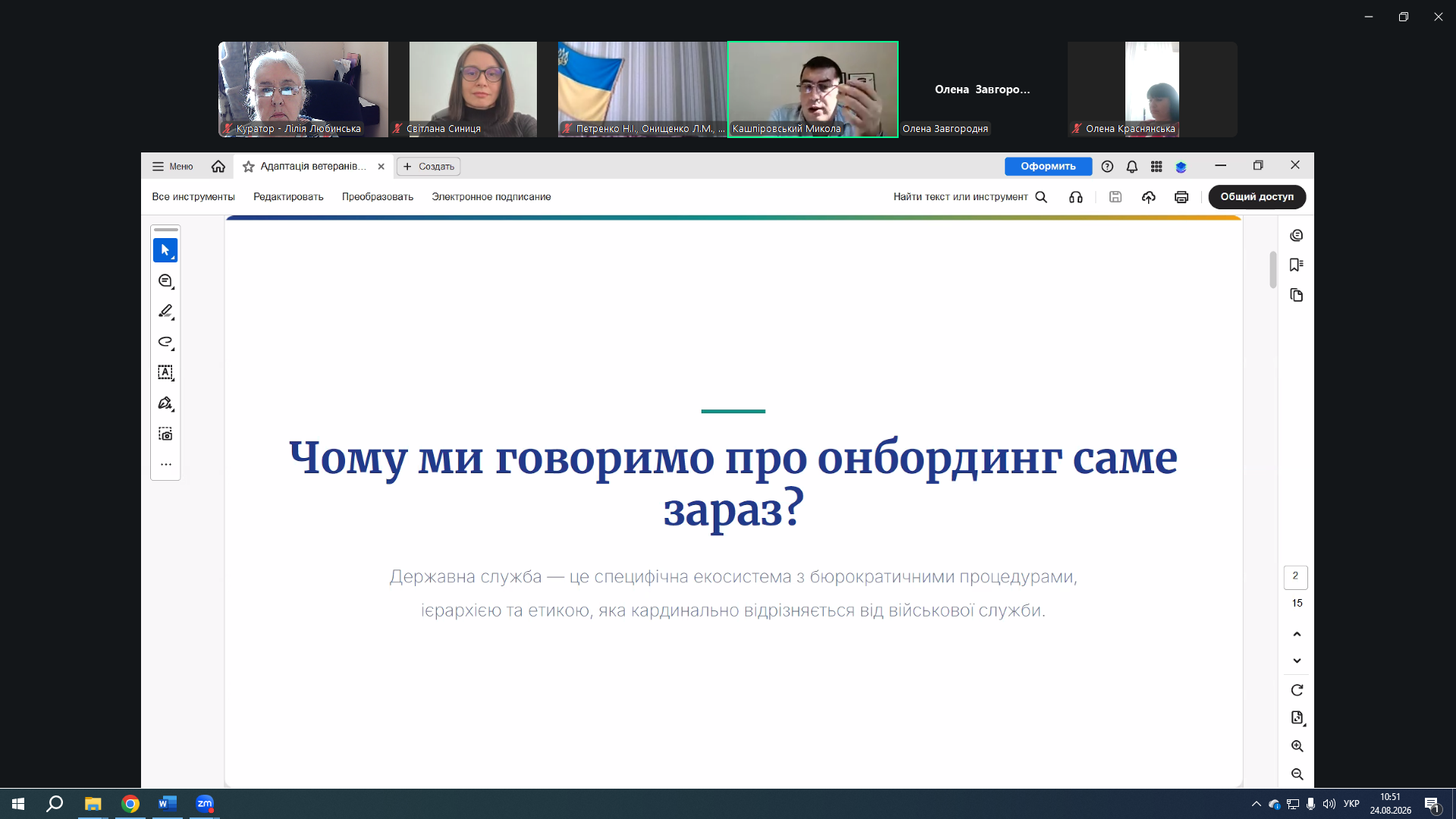Open the Меню hamburger menu
The image size is (1456, 819).
172,166
